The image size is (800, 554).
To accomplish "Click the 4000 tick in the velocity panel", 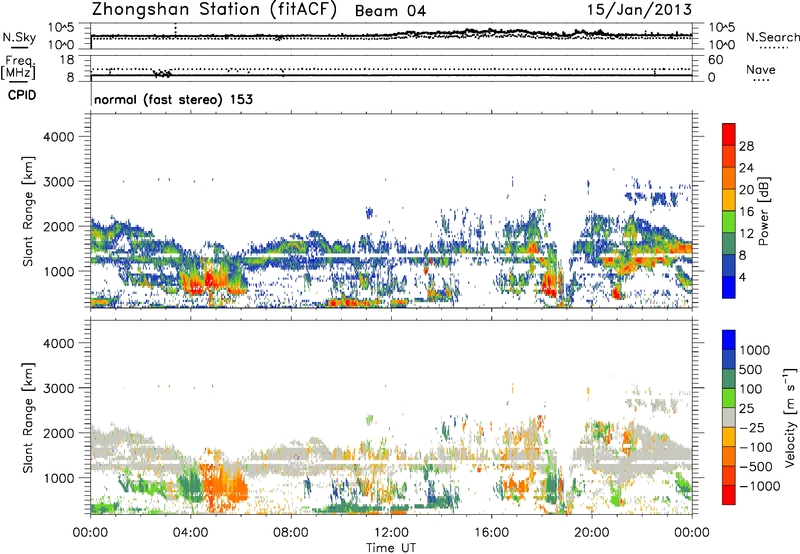I will (59, 343).
